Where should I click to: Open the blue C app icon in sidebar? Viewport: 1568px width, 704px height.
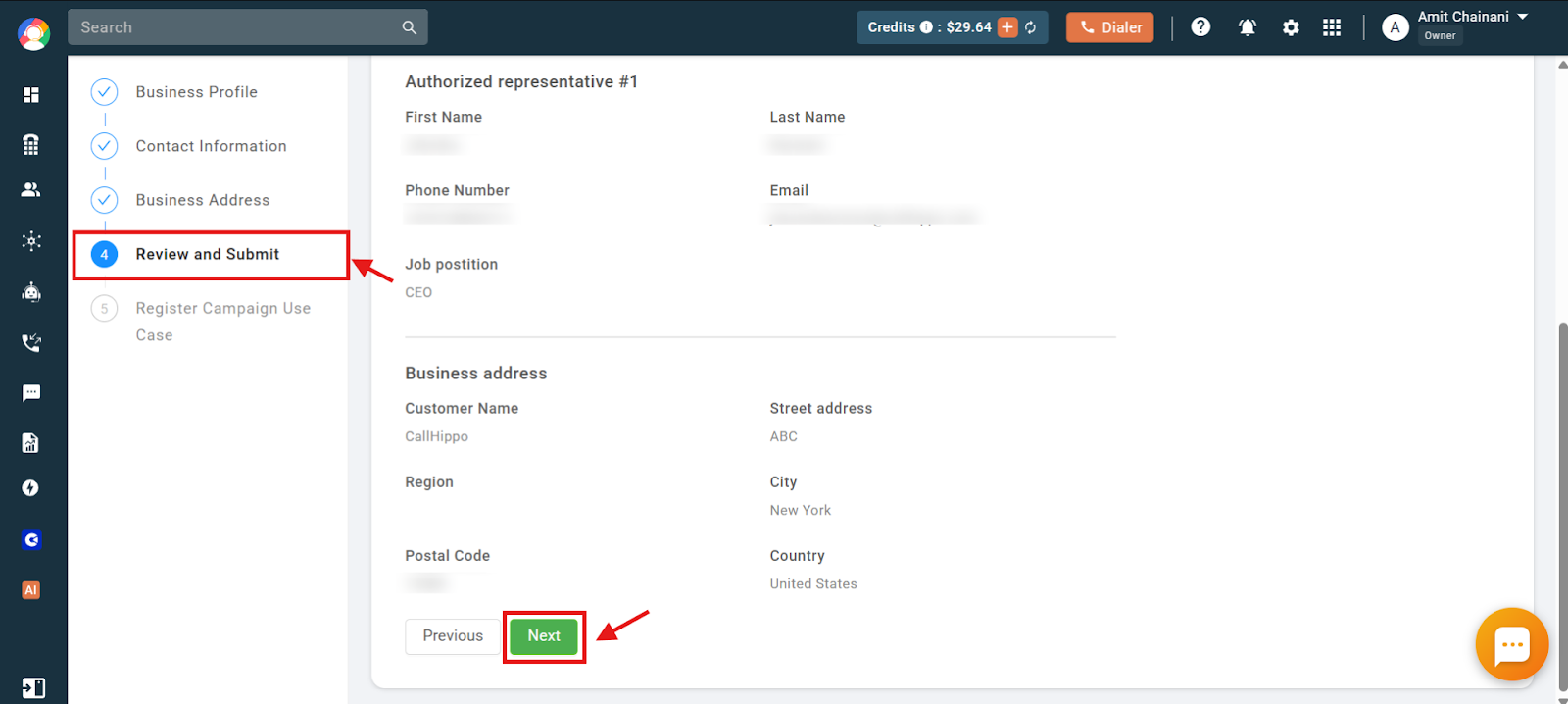[x=31, y=540]
